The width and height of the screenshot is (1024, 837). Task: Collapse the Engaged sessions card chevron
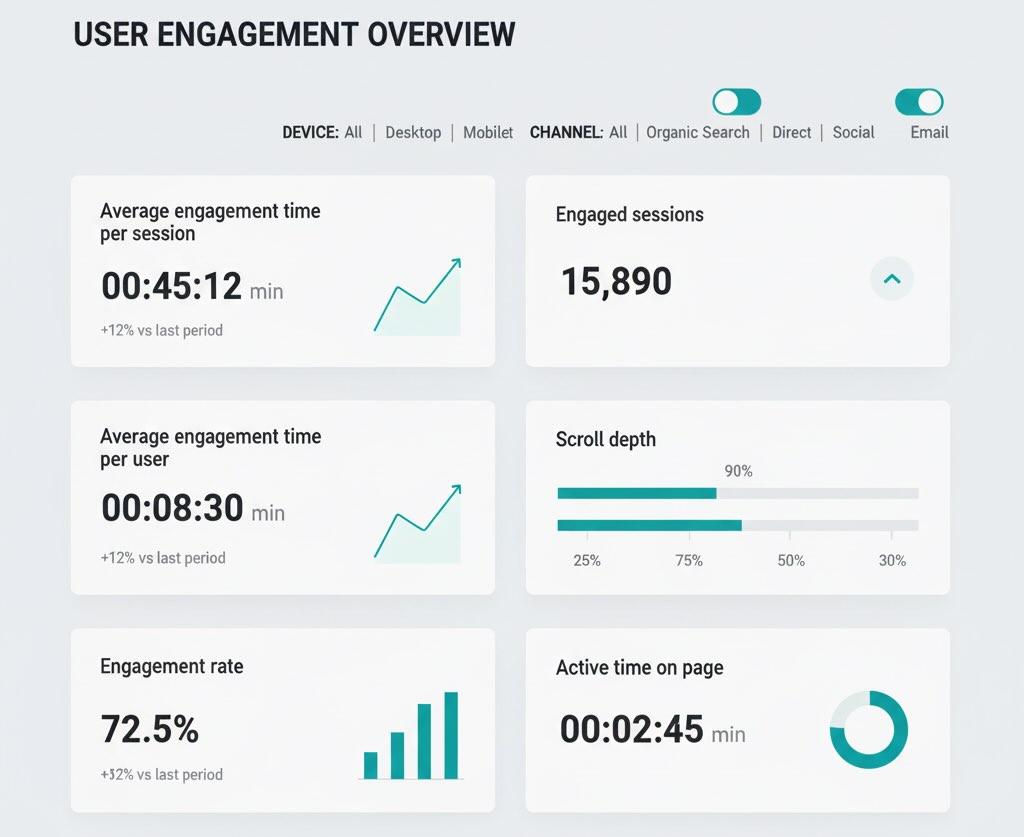[891, 279]
